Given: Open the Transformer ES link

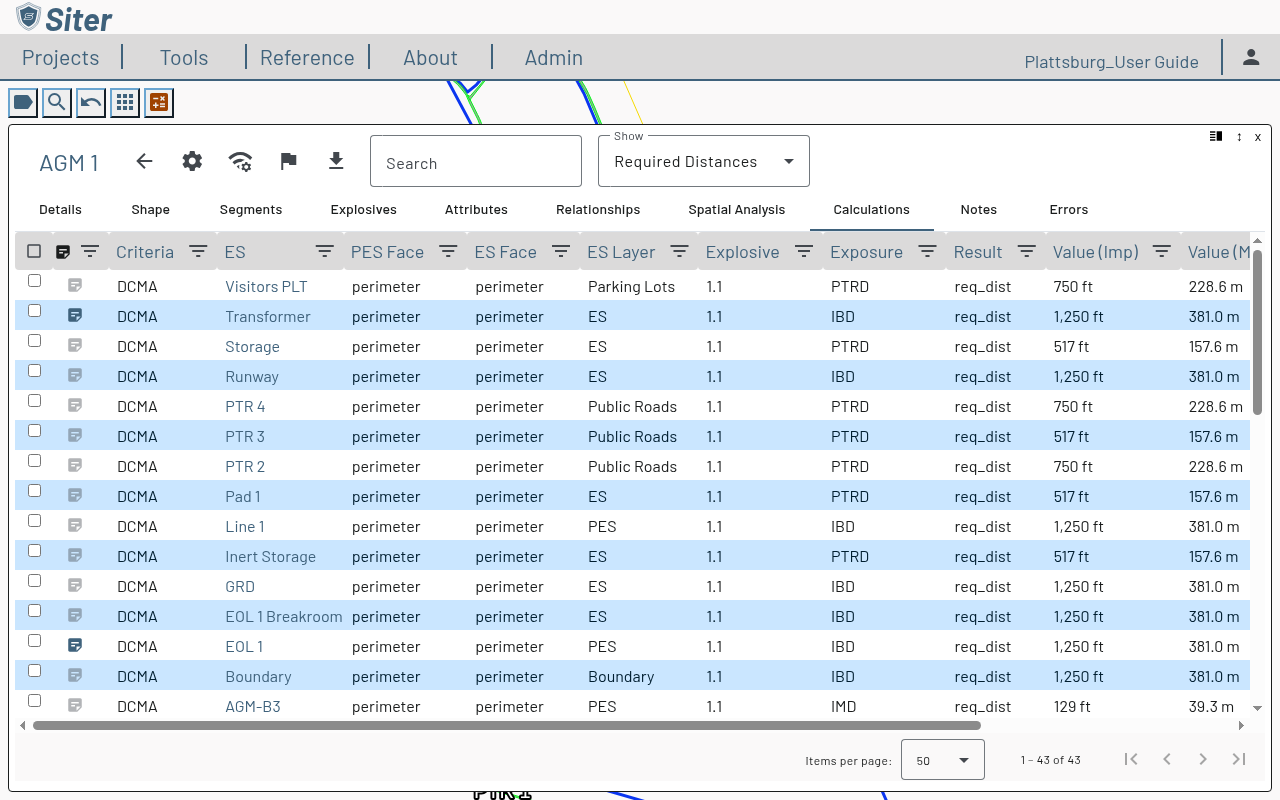Looking at the screenshot, I should point(268,316).
